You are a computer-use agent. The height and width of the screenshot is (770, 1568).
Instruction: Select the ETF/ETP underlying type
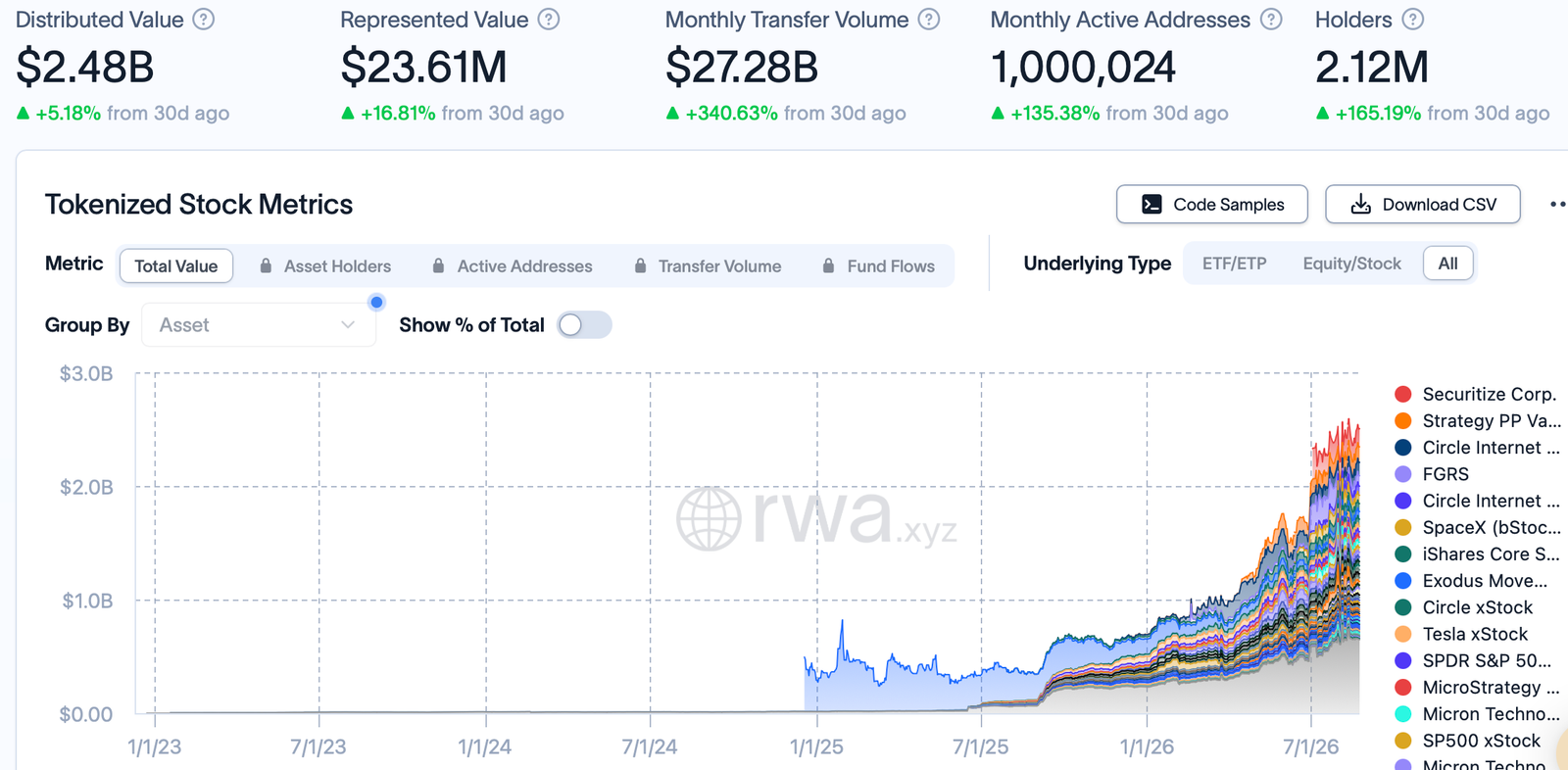point(1234,264)
